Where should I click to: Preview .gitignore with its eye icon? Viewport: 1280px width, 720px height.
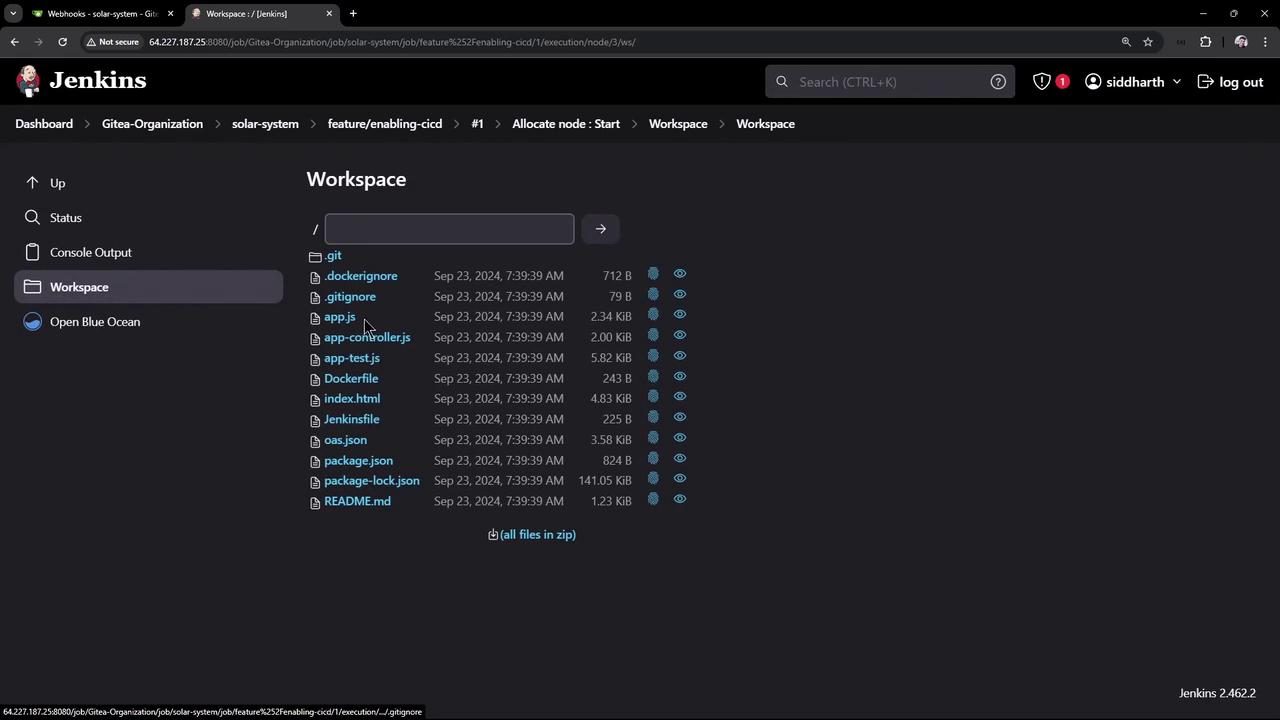[x=680, y=295]
